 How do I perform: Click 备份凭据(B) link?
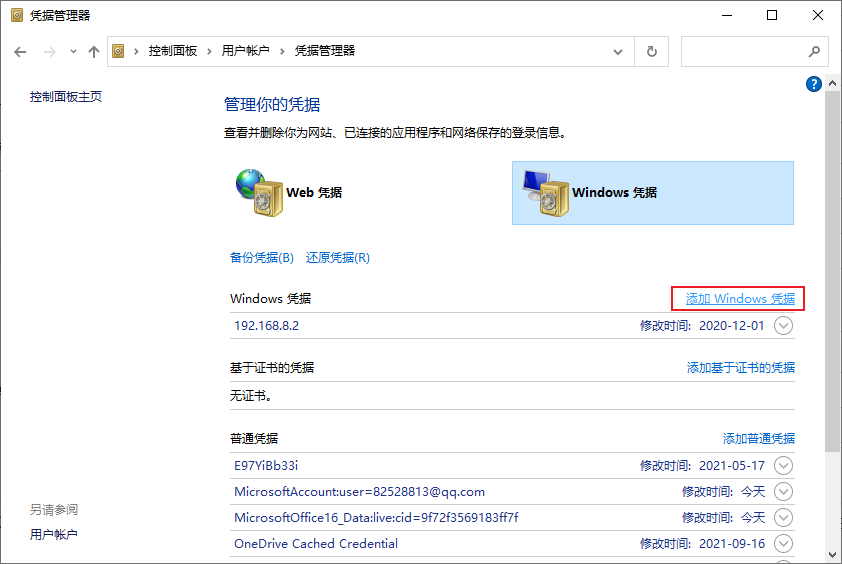[262, 258]
